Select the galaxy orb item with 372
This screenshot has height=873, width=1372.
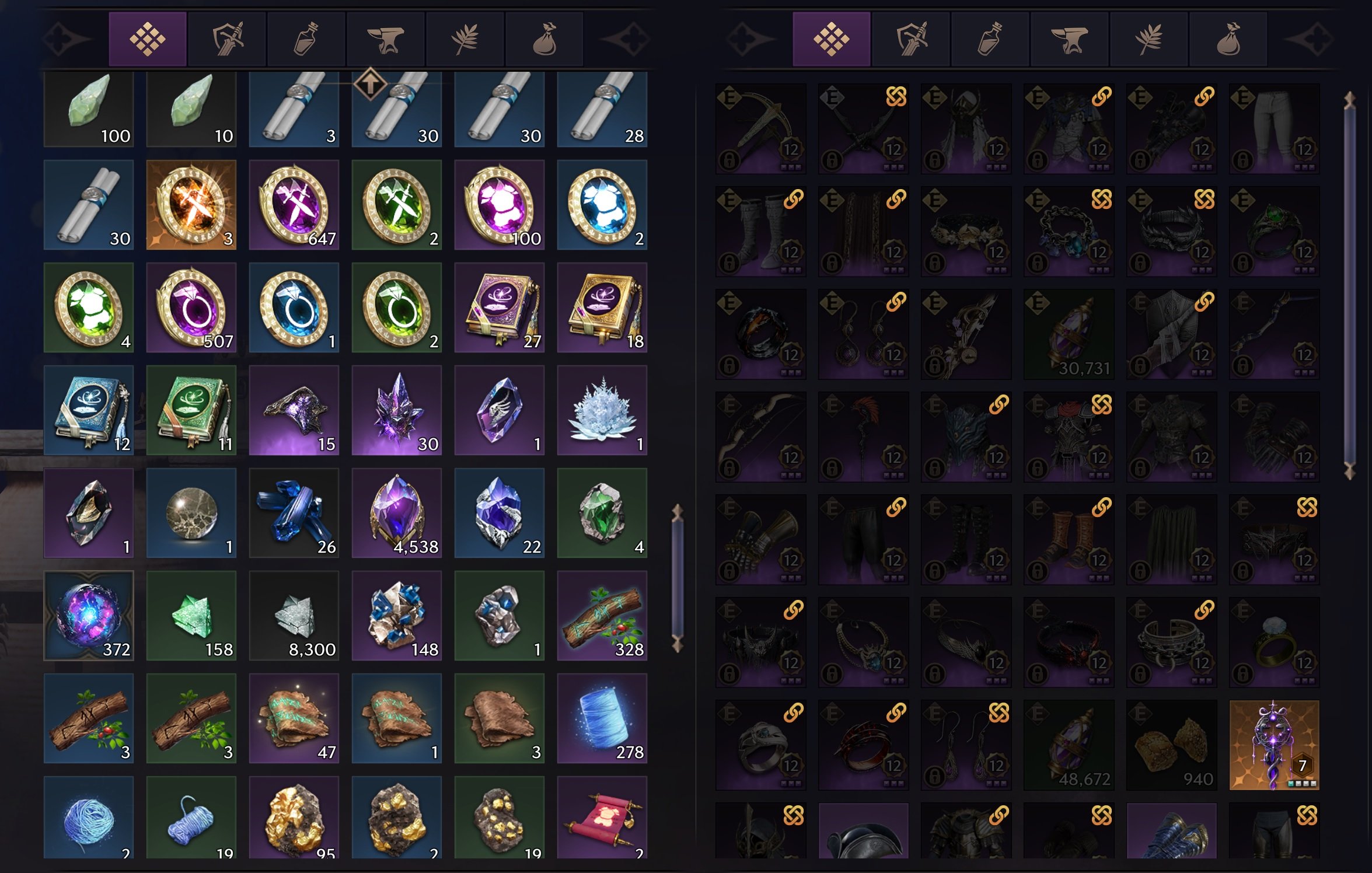pyautogui.click(x=89, y=616)
